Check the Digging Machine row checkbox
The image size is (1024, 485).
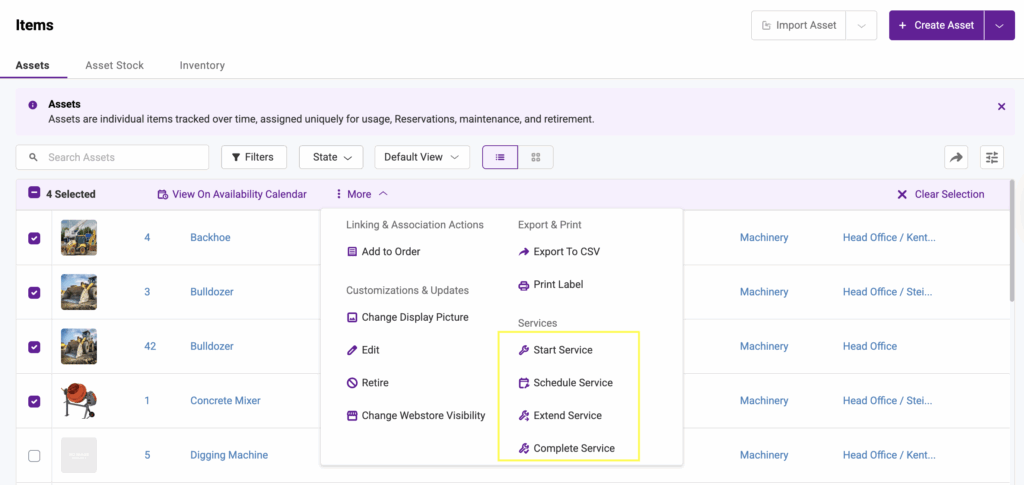click(x=34, y=455)
